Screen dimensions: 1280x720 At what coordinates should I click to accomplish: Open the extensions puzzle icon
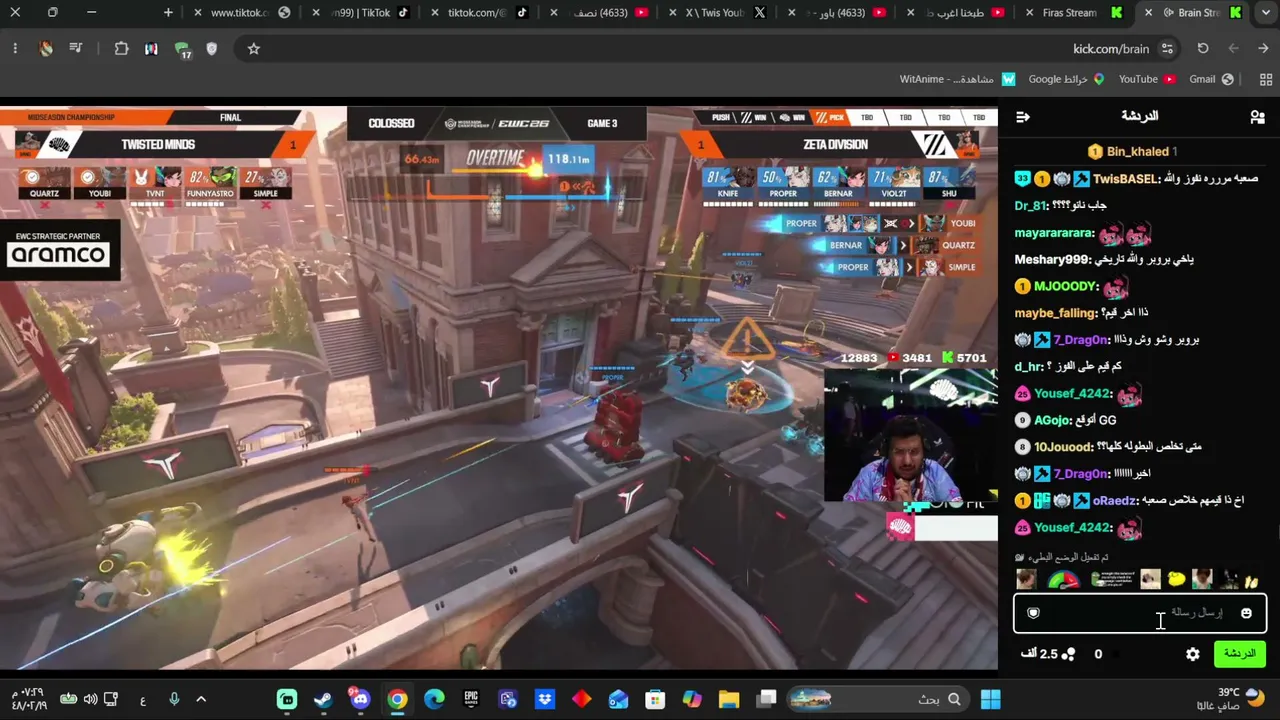point(122,49)
